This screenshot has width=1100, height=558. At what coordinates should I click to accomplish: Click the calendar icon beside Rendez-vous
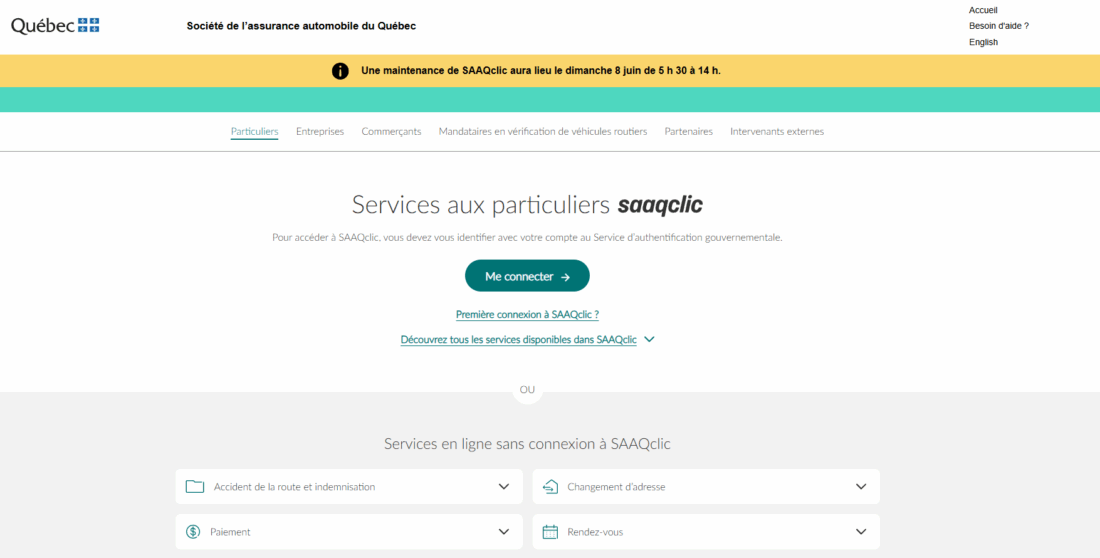pos(551,532)
